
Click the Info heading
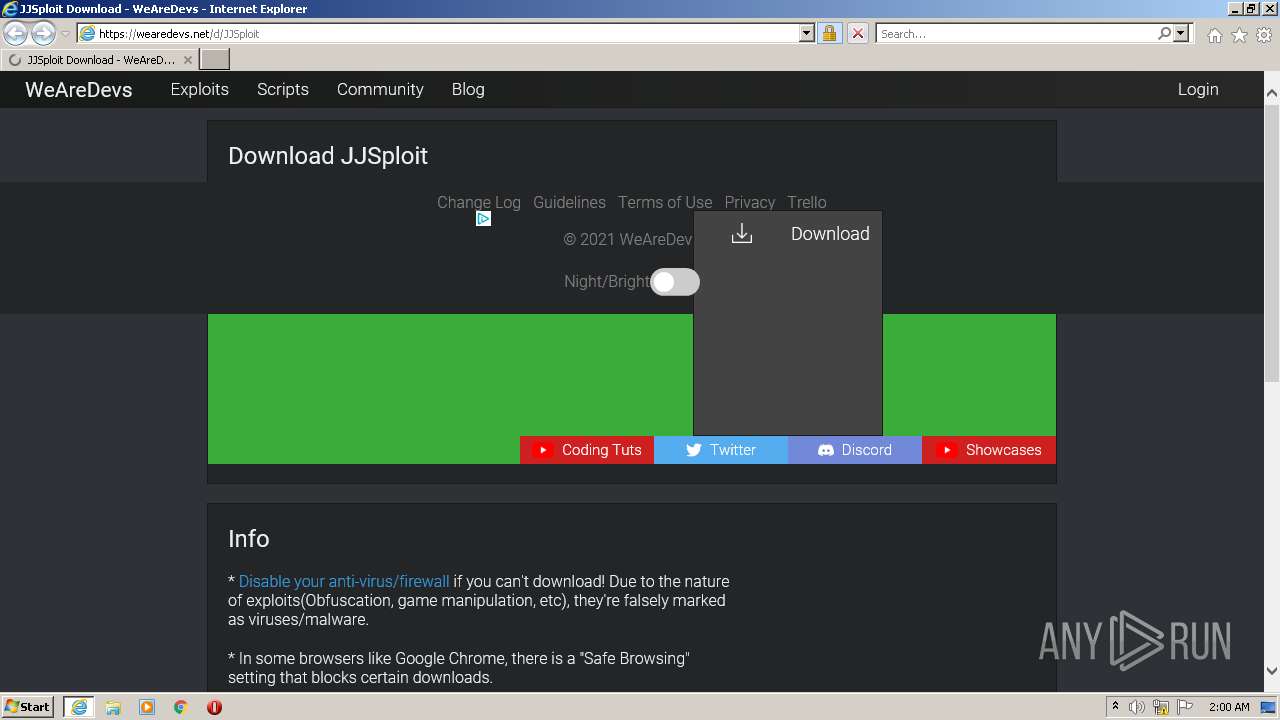[249, 538]
